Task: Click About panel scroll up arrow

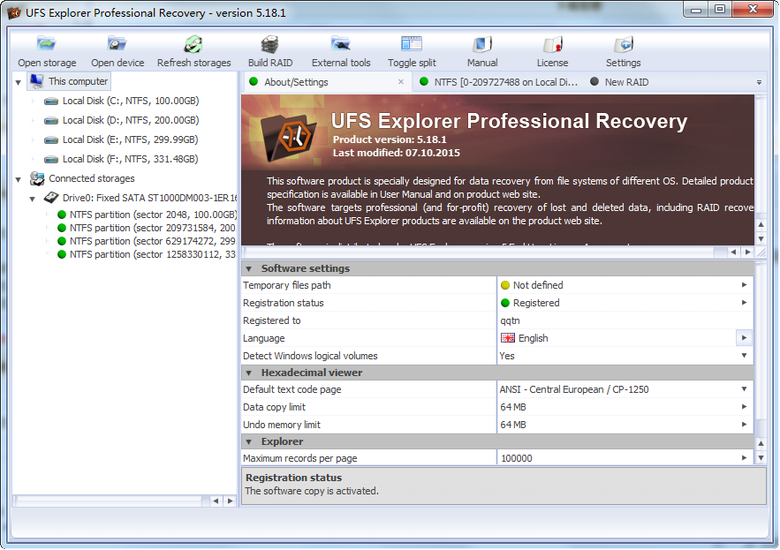Action: coord(761,225)
